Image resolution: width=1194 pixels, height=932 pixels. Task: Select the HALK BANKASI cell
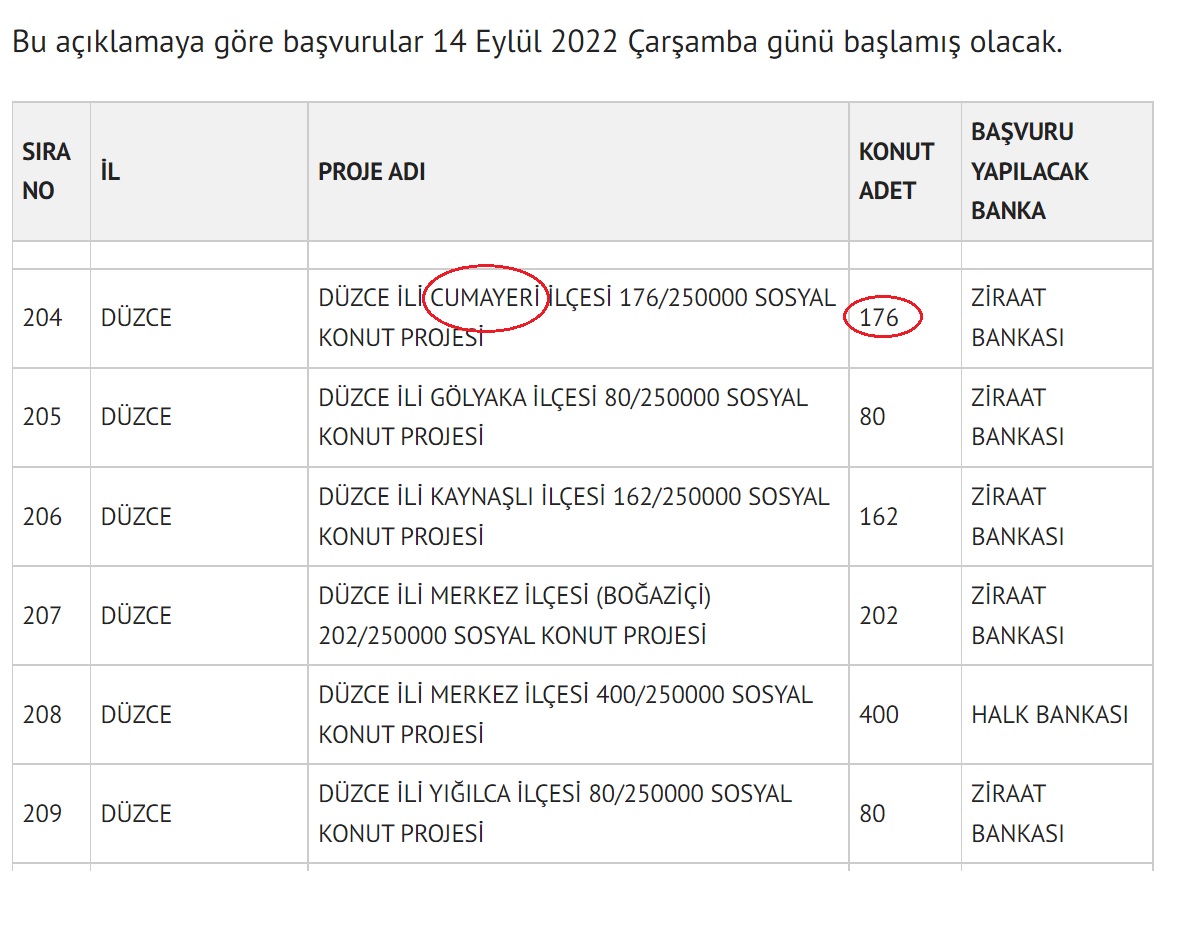(x=1049, y=714)
